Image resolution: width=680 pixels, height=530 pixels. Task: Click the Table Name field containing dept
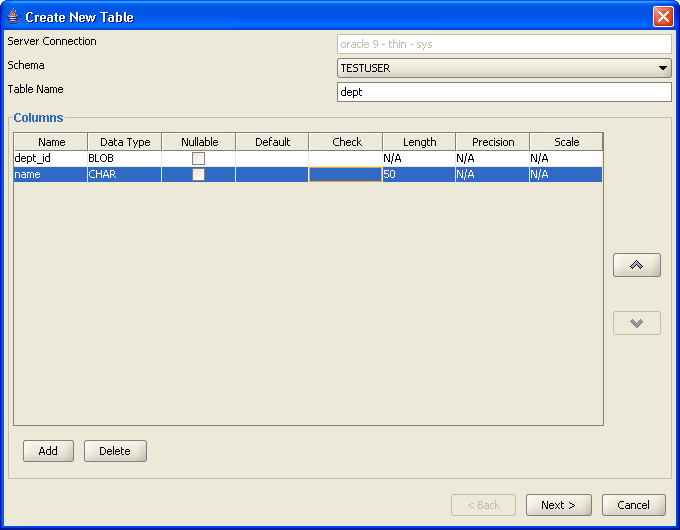coord(504,92)
